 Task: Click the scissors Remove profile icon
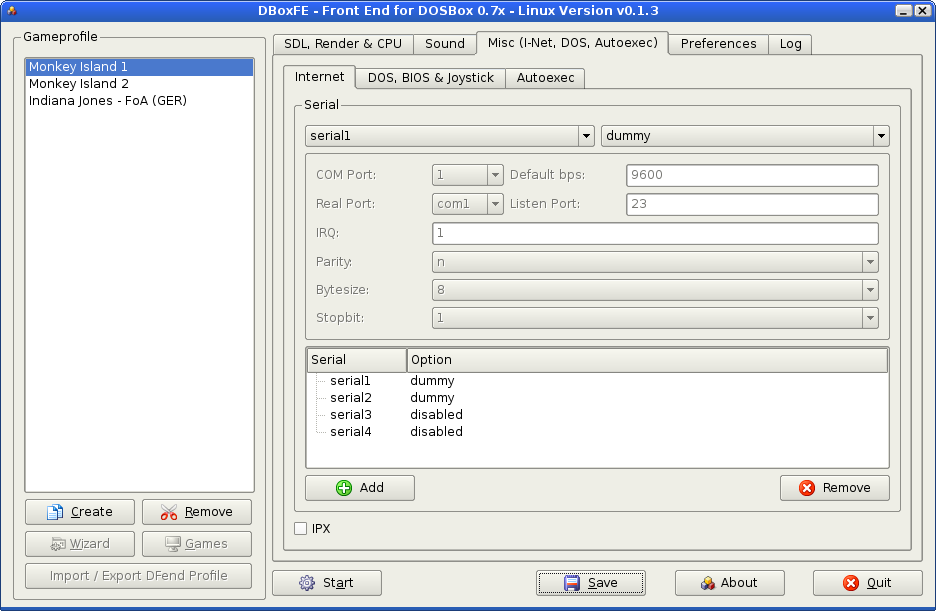click(x=169, y=512)
